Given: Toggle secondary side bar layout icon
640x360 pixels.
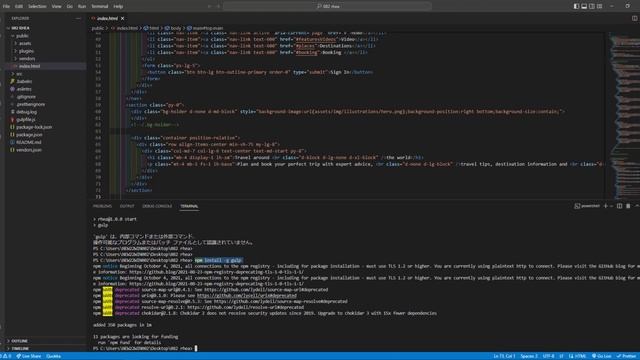Looking at the screenshot, I should 592,6.
